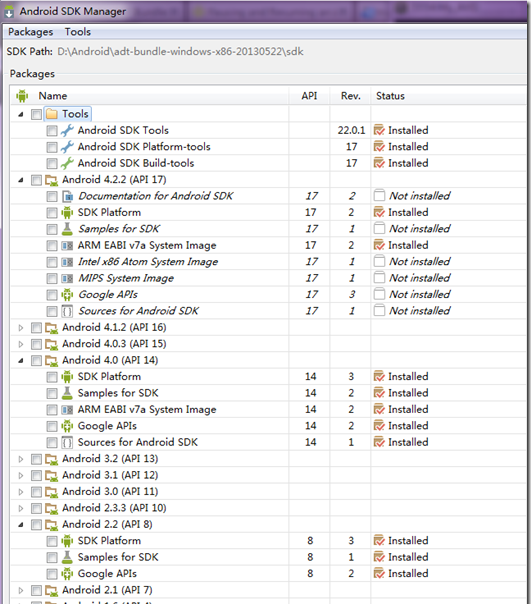
Task: Click the API 17 Sources for Android SDK icon
Action: (x=67, y=311)
